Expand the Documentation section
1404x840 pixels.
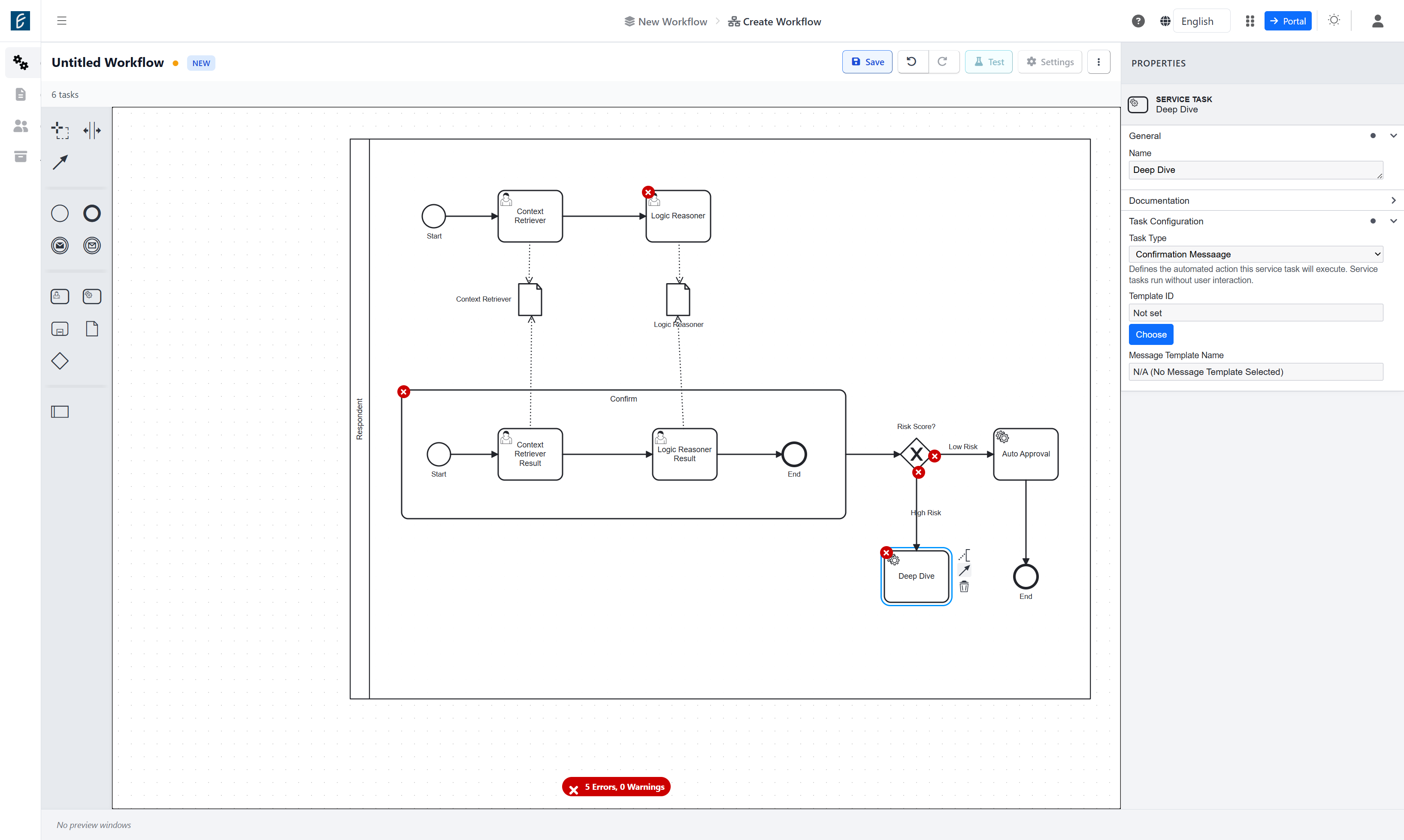[x=1393, y=200]
